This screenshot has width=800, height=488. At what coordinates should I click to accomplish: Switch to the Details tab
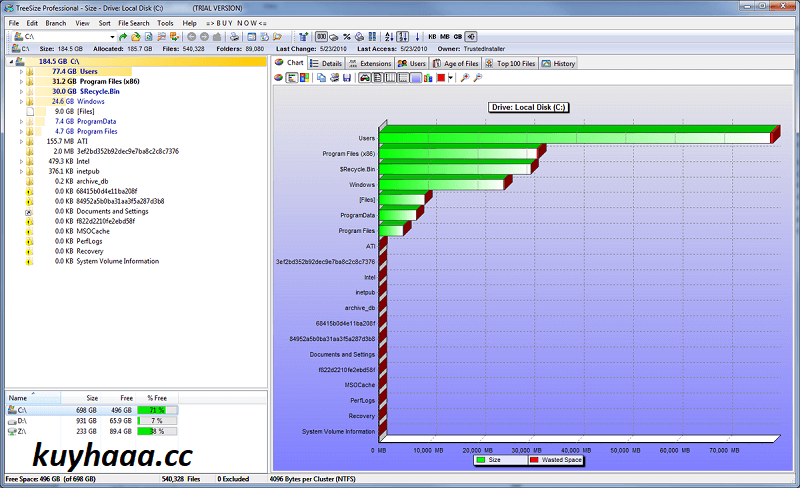(x=326, y=63)
